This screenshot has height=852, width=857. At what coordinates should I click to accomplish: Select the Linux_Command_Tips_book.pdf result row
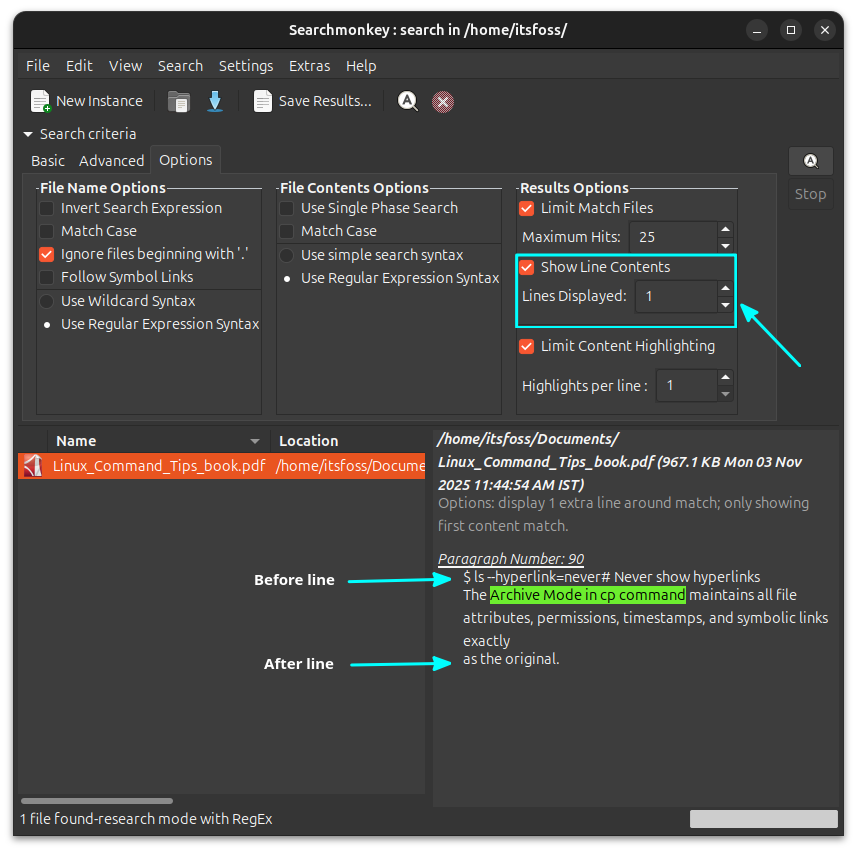tap(160, 465)
